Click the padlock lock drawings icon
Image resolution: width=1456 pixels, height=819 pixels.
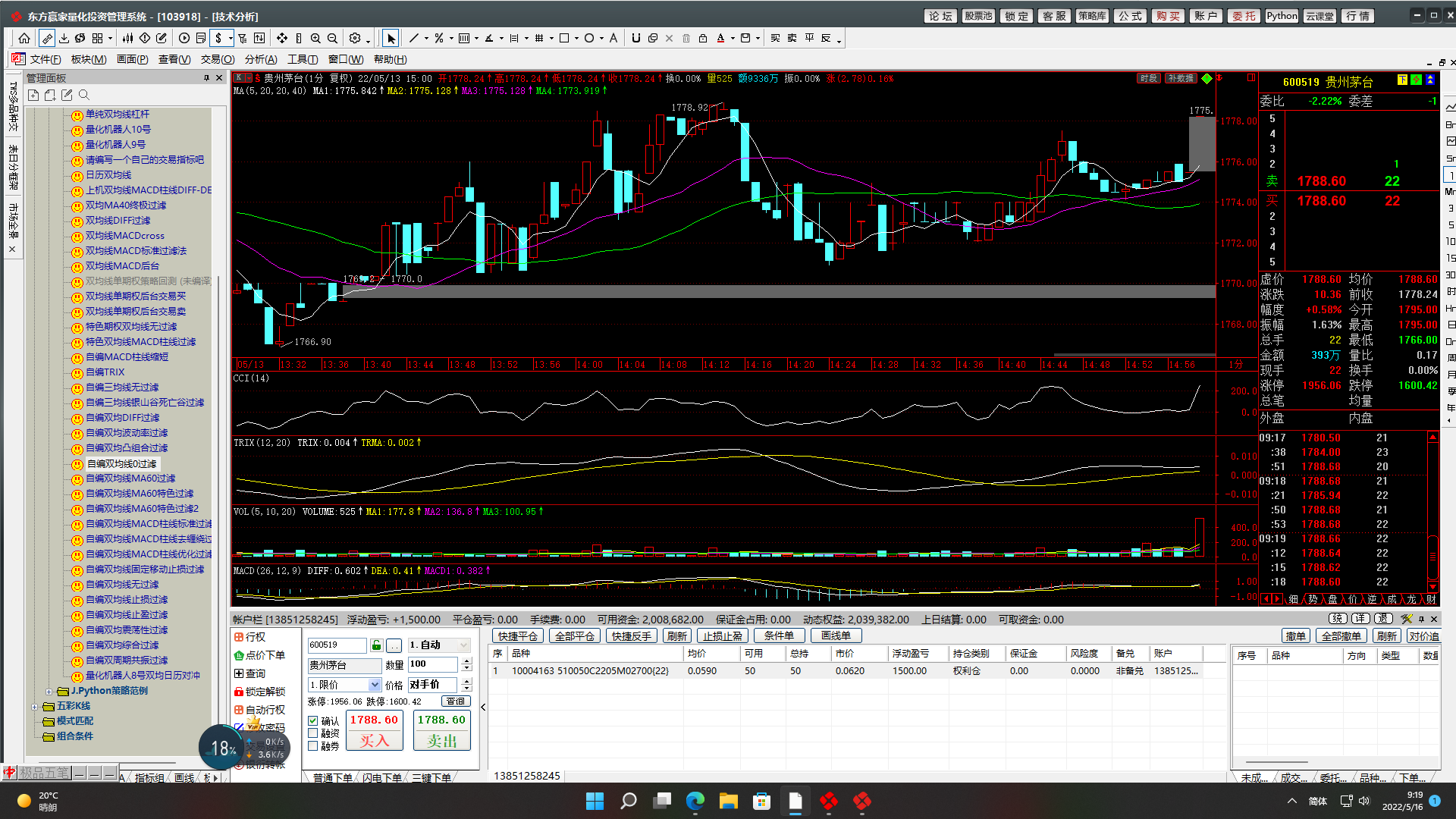pos(703,38)
